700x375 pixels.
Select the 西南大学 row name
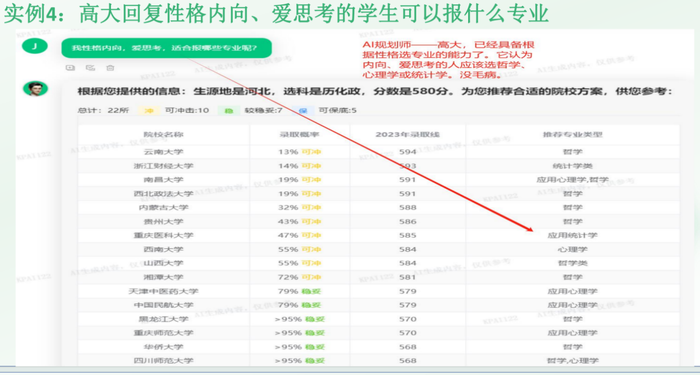point(163,249)
